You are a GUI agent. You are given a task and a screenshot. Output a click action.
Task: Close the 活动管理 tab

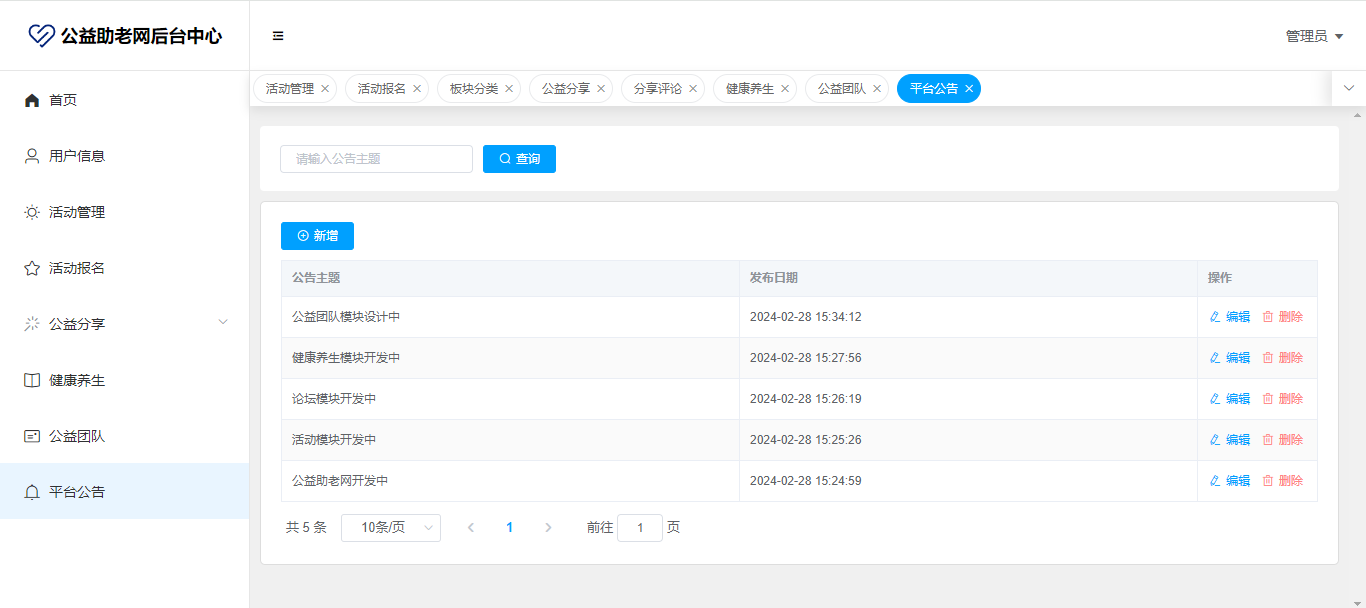tap(325, 89)
